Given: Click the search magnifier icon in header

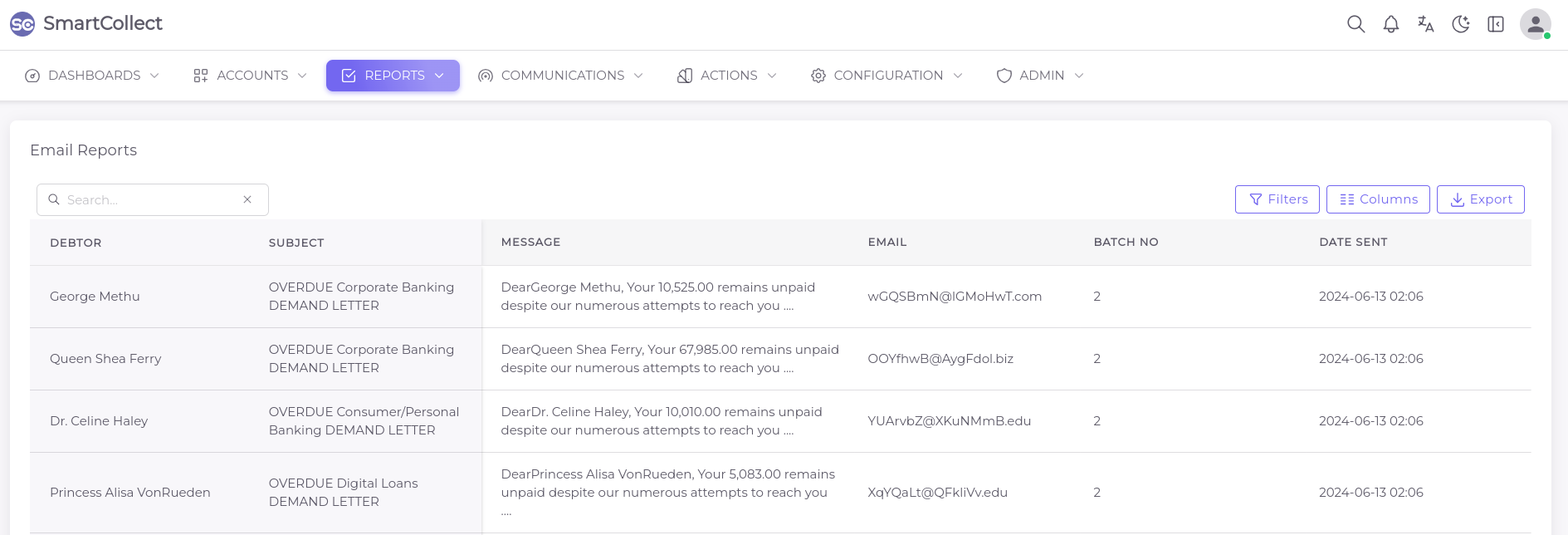Looking at the screenshot, I should click(x=1356, y=24).
